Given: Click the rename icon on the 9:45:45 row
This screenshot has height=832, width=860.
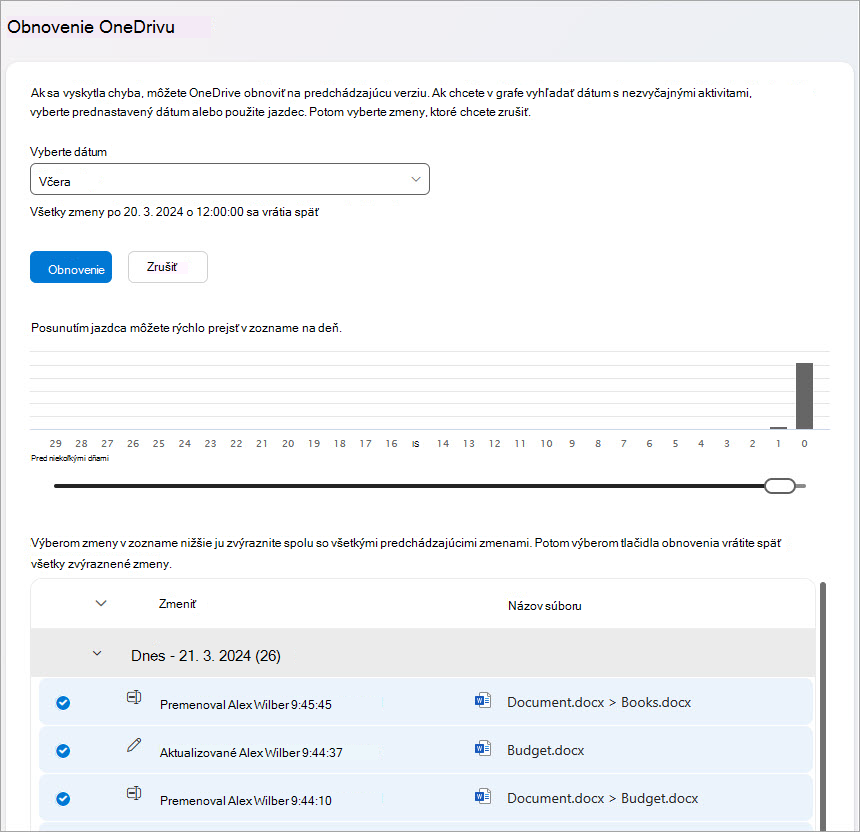Looking at the screenshot, I should click(134, 697).
